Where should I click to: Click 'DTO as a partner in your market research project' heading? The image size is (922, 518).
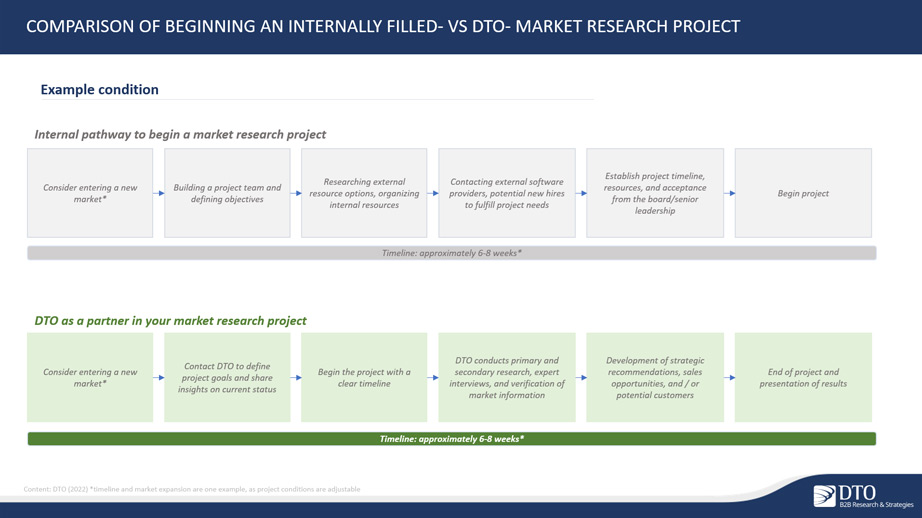coord(171,320)
